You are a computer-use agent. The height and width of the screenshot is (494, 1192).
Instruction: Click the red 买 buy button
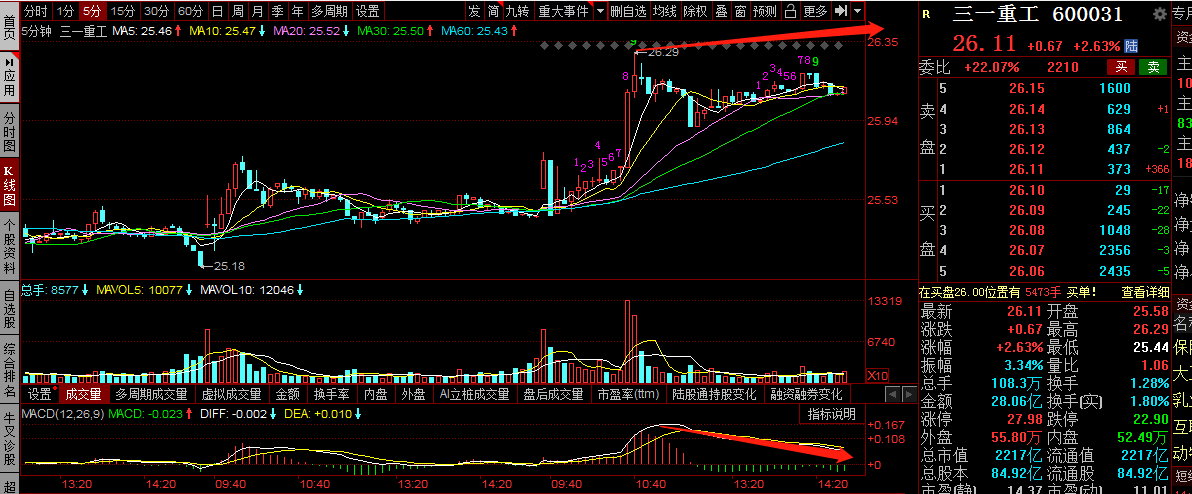pos(1121,67)
